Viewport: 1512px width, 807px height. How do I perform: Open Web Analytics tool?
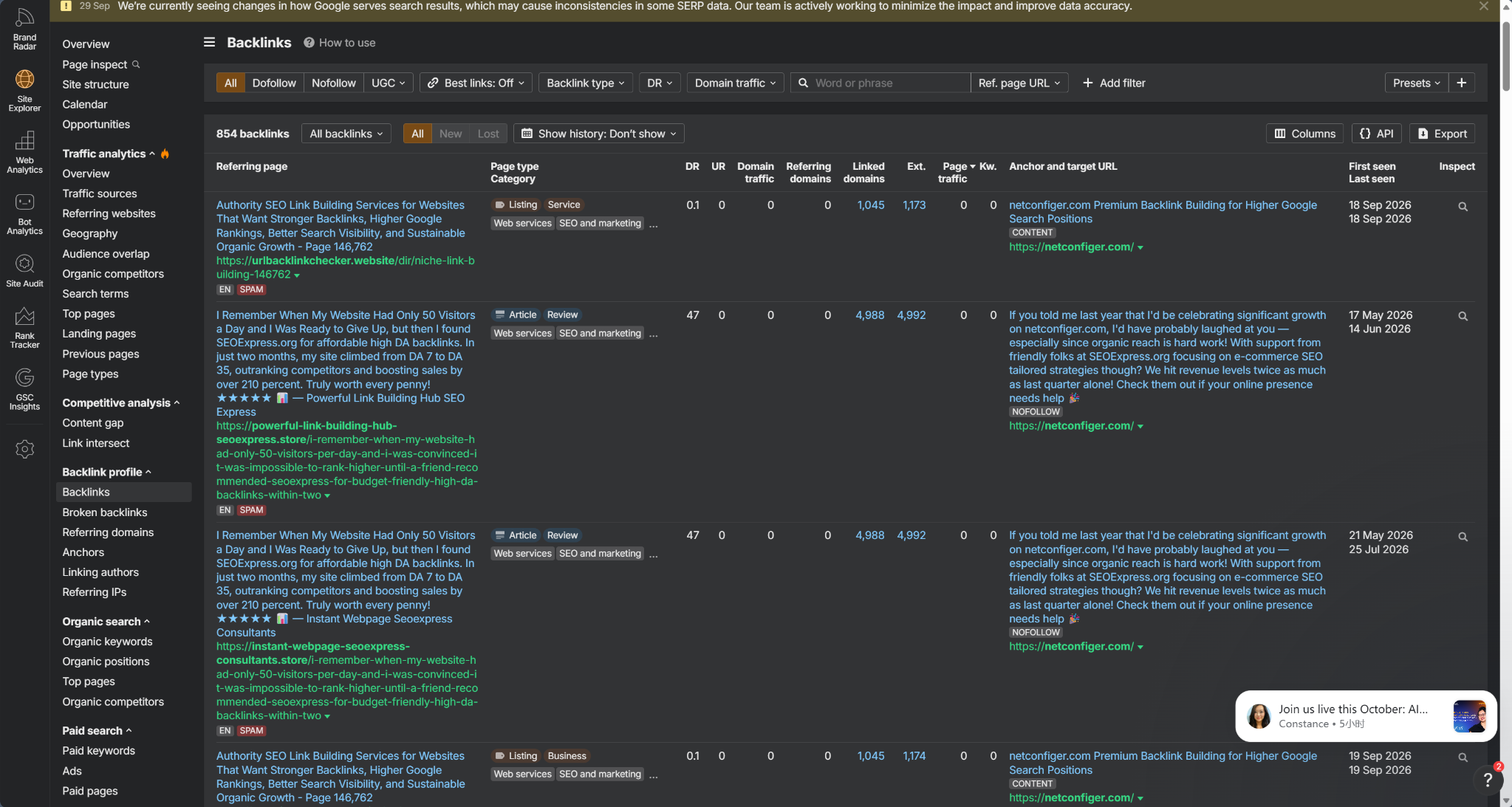click(24, 153)
